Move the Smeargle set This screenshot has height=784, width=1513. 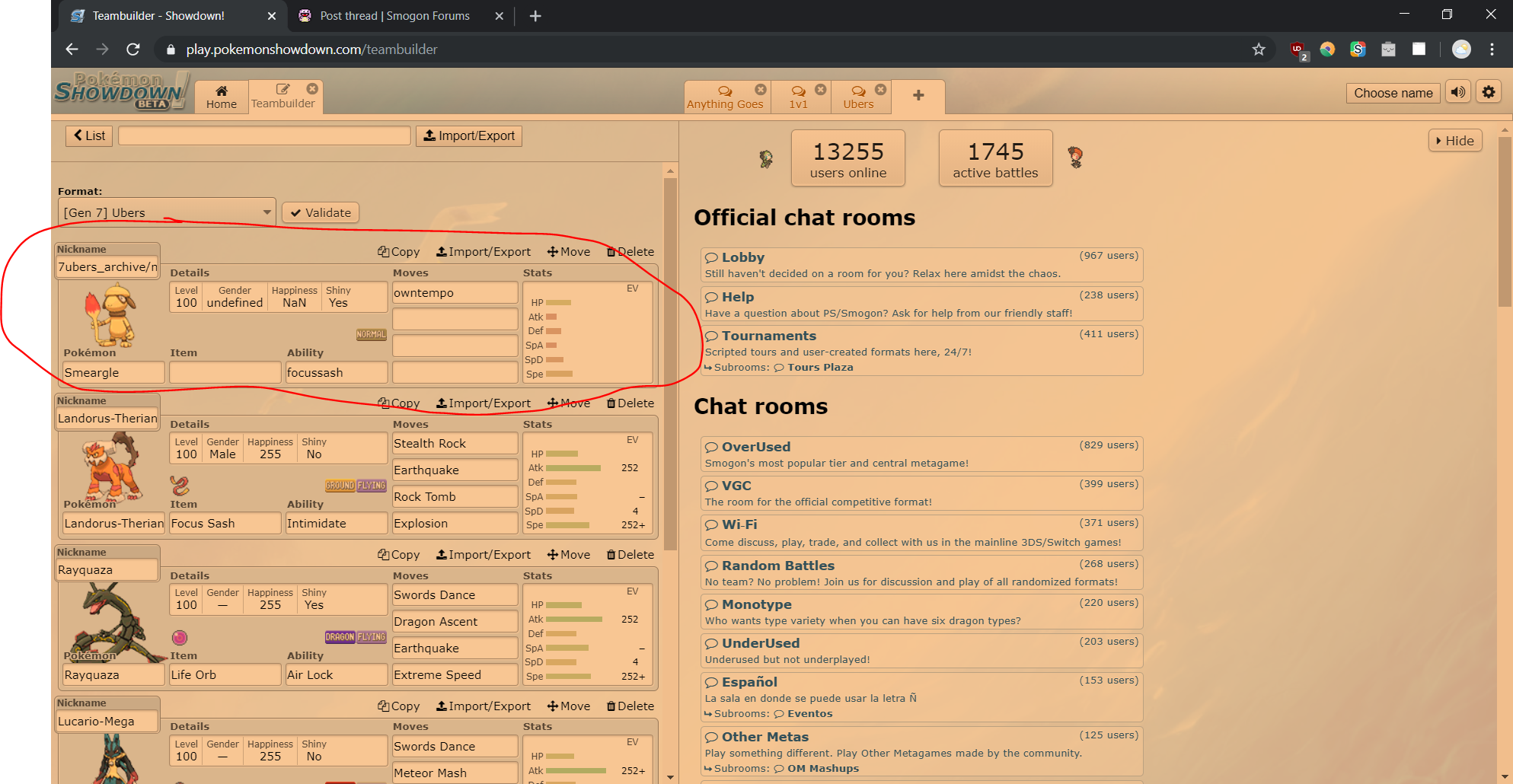point(569,252)
